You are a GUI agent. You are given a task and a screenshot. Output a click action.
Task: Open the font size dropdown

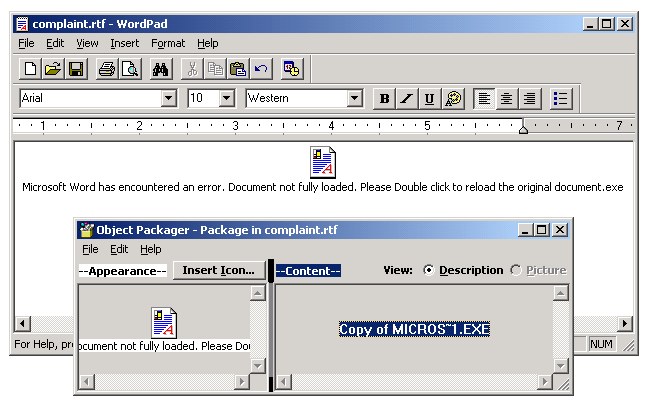click(226, 98)
